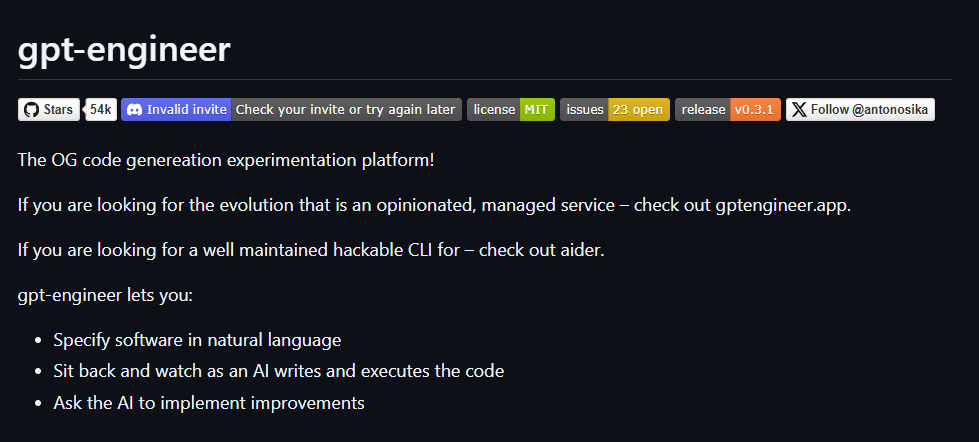Click the green MIT license value

pyautogui.click(x=536, y=110)
